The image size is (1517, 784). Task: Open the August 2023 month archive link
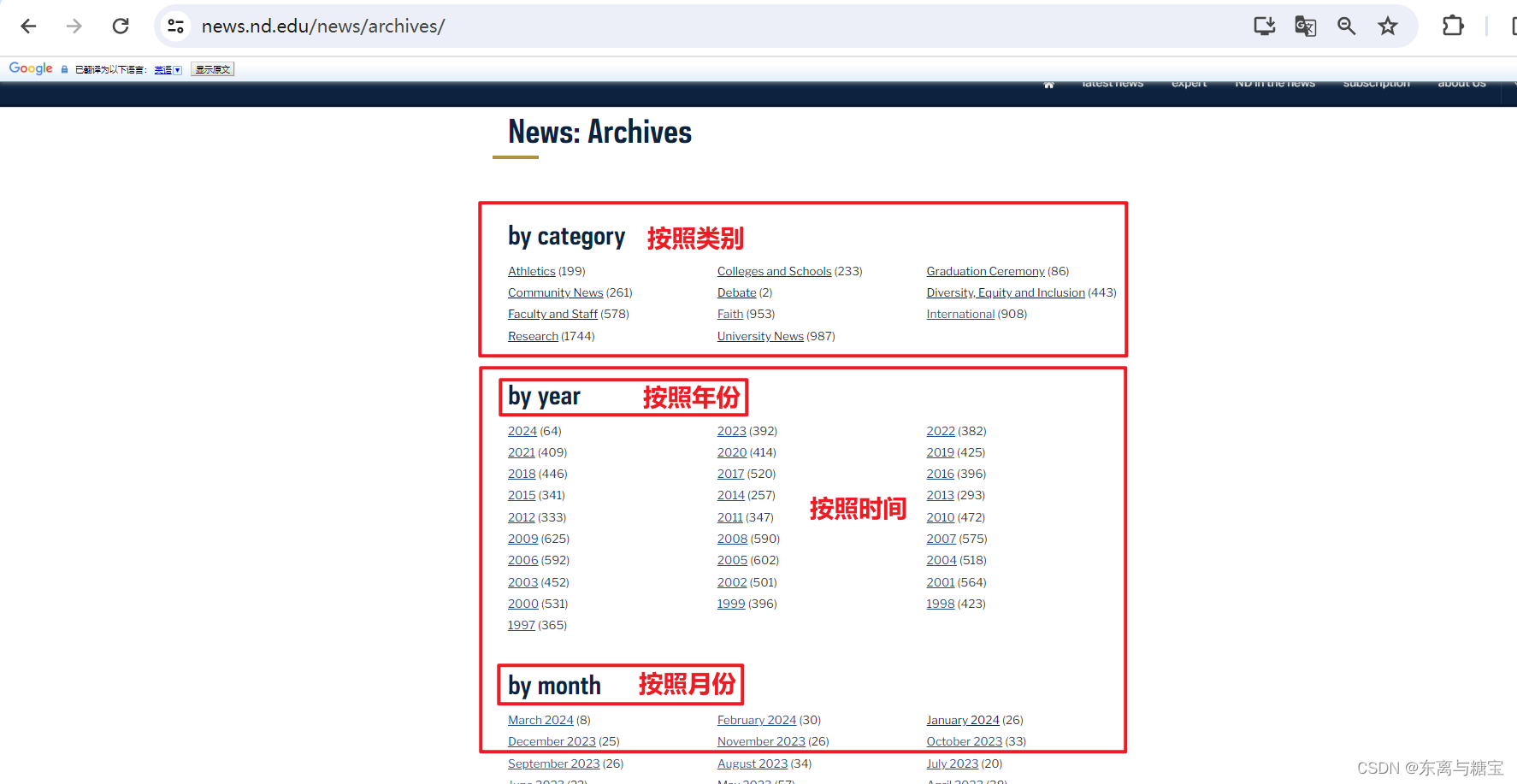pyautogui.click(x=753, y=763)
